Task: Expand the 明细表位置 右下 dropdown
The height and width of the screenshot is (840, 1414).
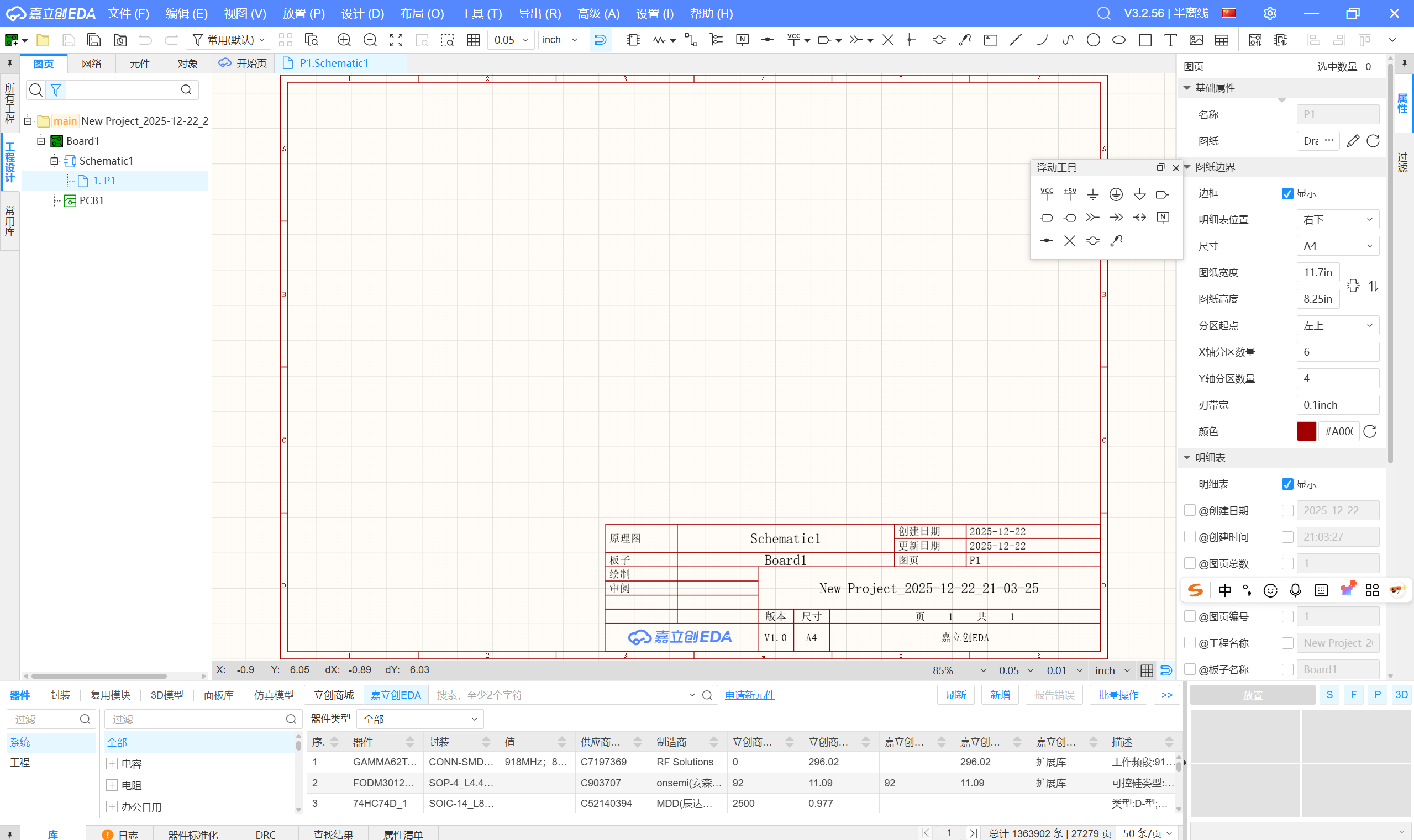Action: (x=1337, y=220)
